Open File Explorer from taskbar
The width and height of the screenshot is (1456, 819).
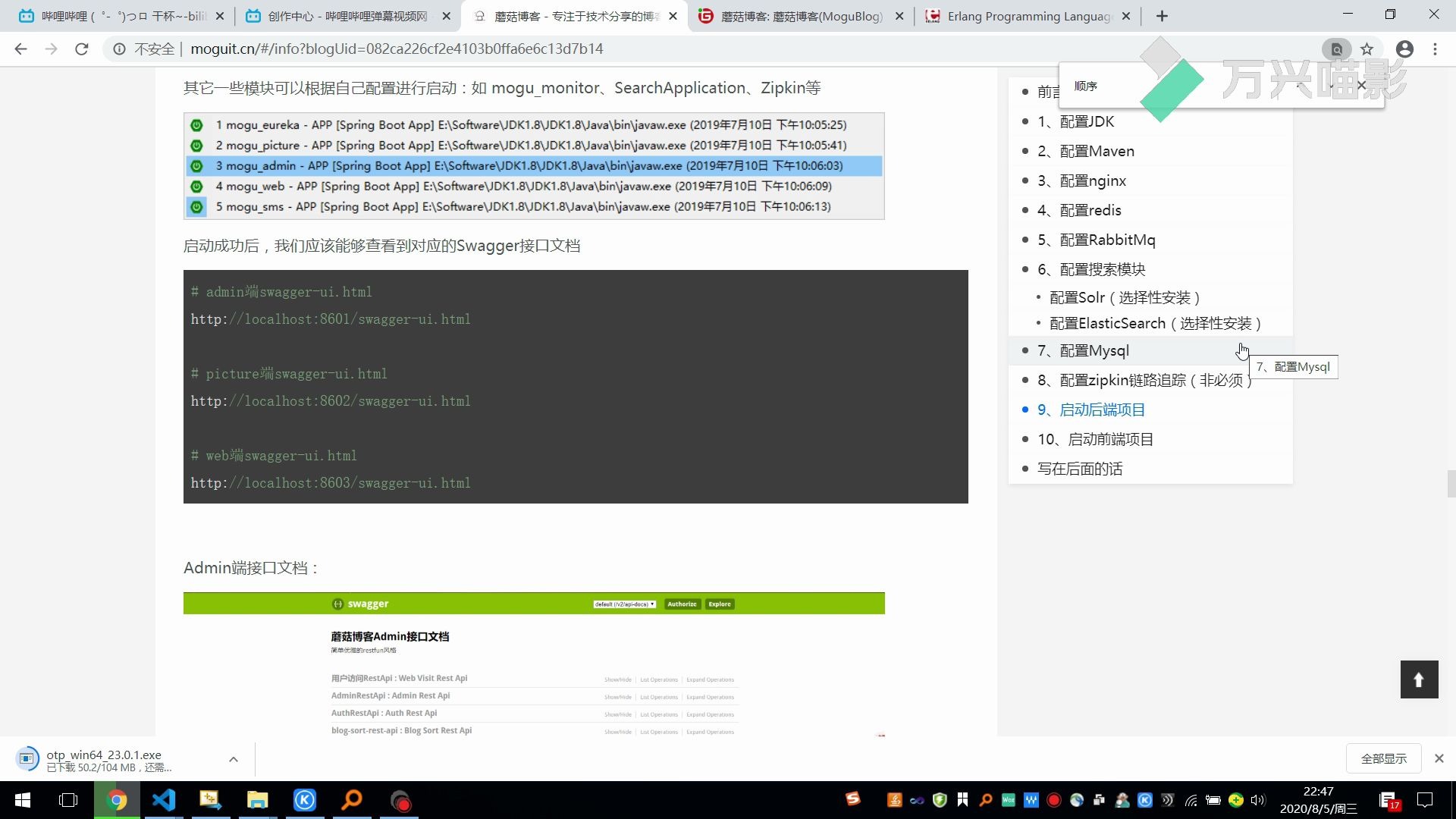pos(258,800)
